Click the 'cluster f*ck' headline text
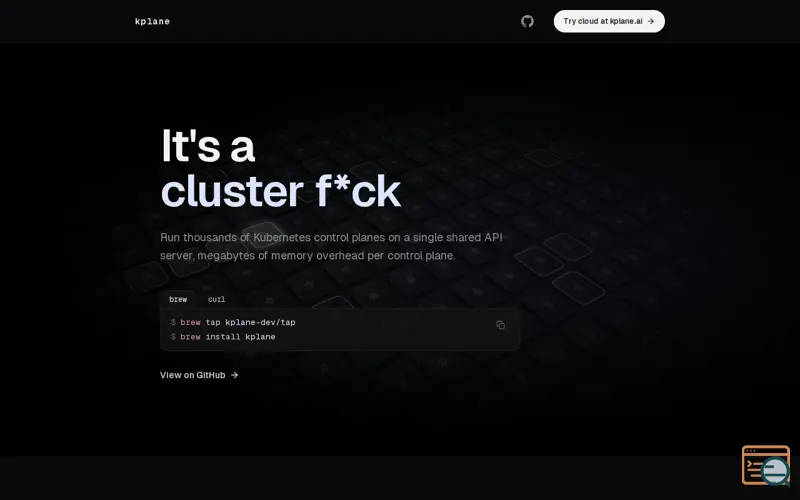 281,192
